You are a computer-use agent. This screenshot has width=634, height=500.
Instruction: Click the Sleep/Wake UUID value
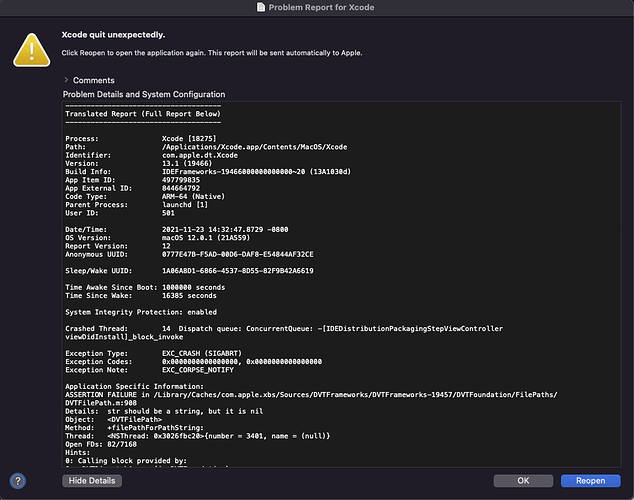point(238,271)
